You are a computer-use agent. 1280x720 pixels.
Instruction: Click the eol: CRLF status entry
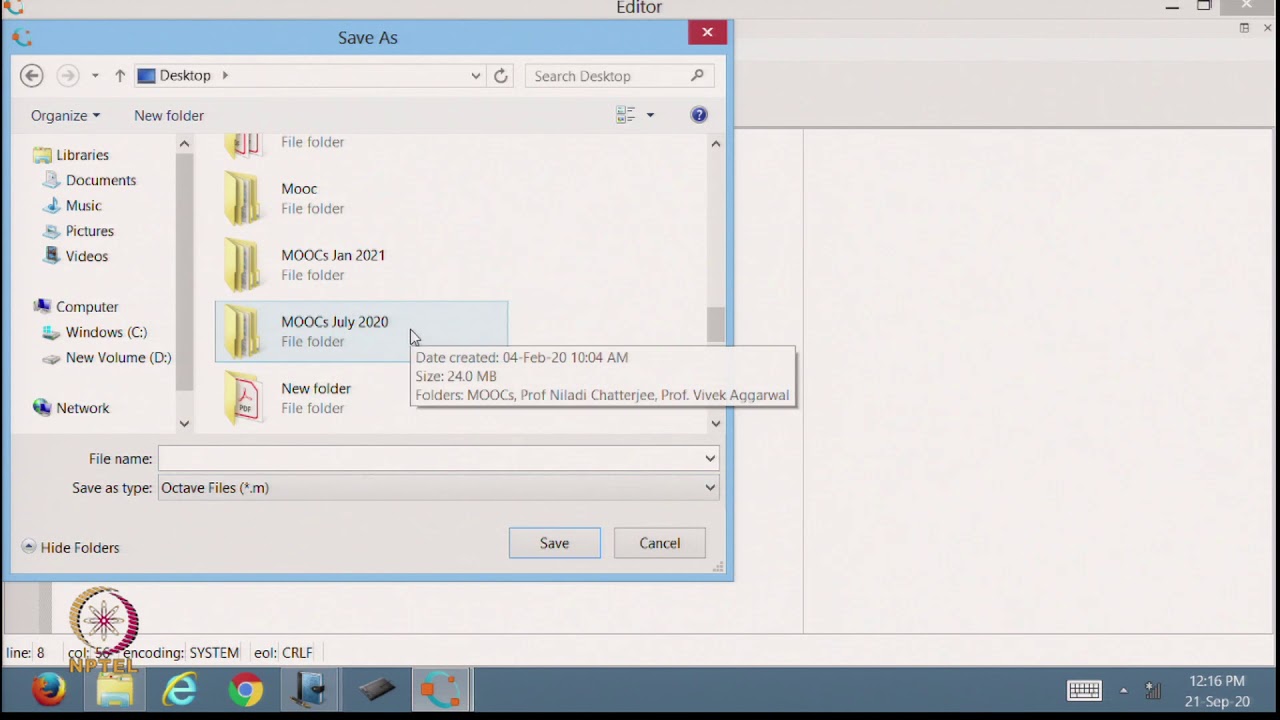pyautogui.click(x=283, y=652)
